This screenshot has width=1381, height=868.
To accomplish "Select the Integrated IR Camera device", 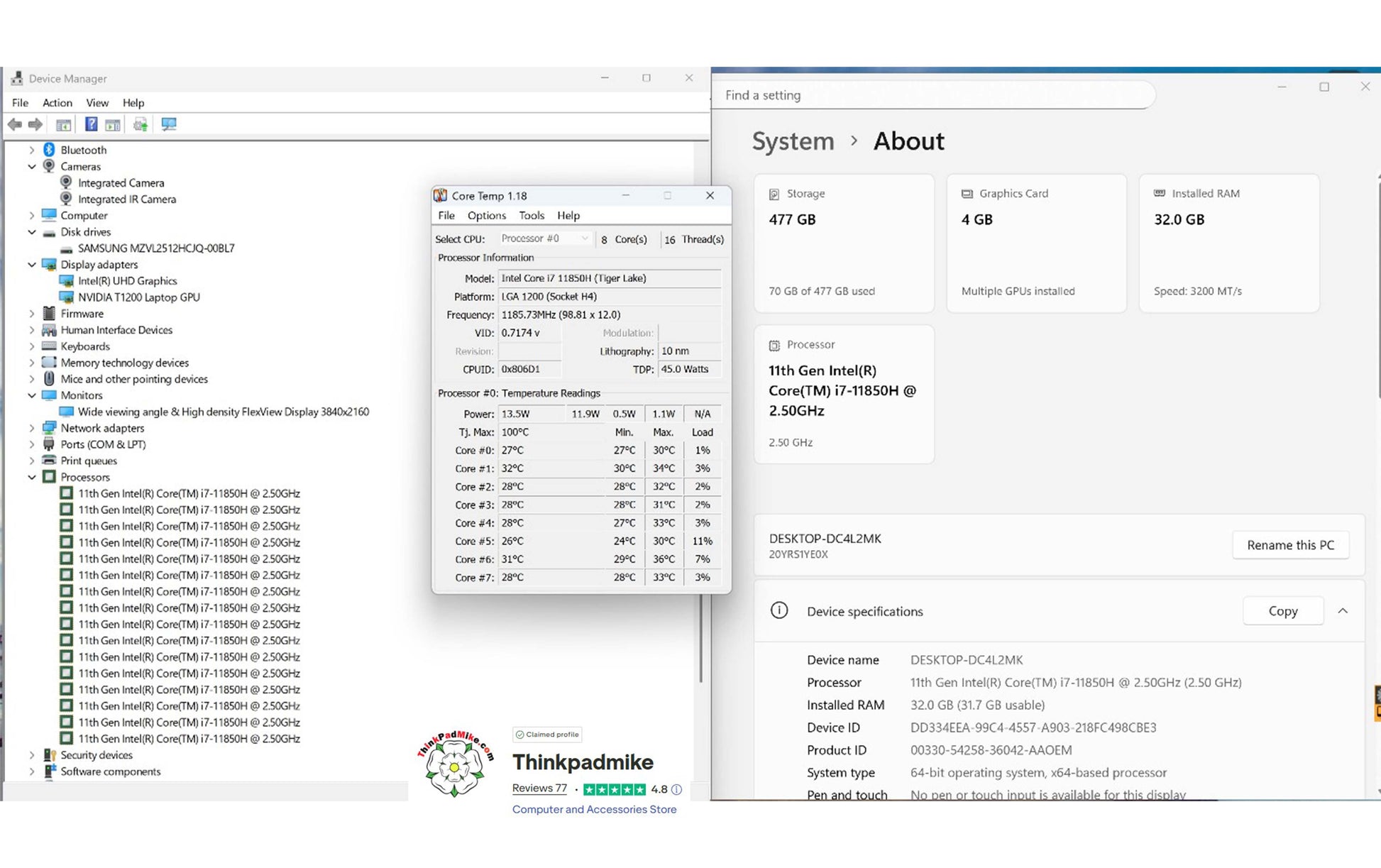I will pyautogui.click(x=126, y=199).
